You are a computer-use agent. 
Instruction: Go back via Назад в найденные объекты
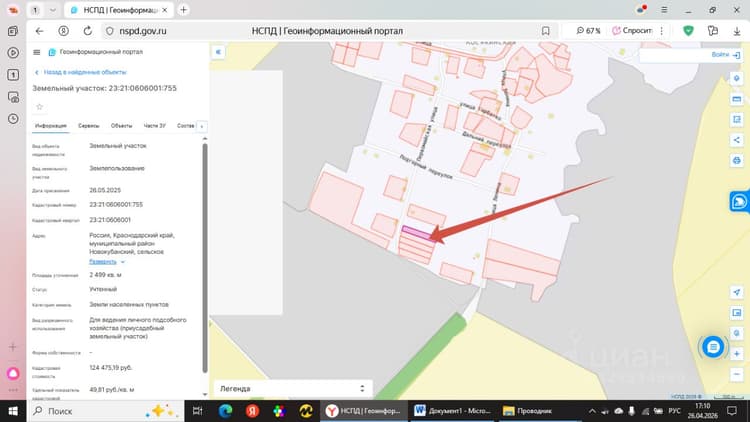click(81, 72)
